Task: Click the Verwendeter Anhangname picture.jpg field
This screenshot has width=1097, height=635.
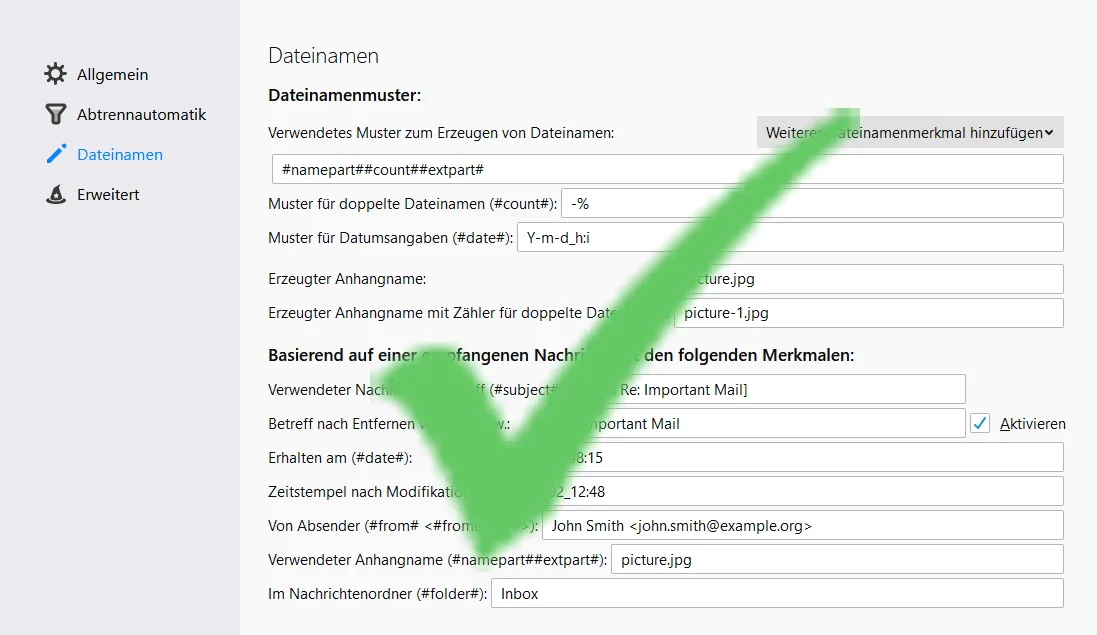Action: click(x=837, y=559)
